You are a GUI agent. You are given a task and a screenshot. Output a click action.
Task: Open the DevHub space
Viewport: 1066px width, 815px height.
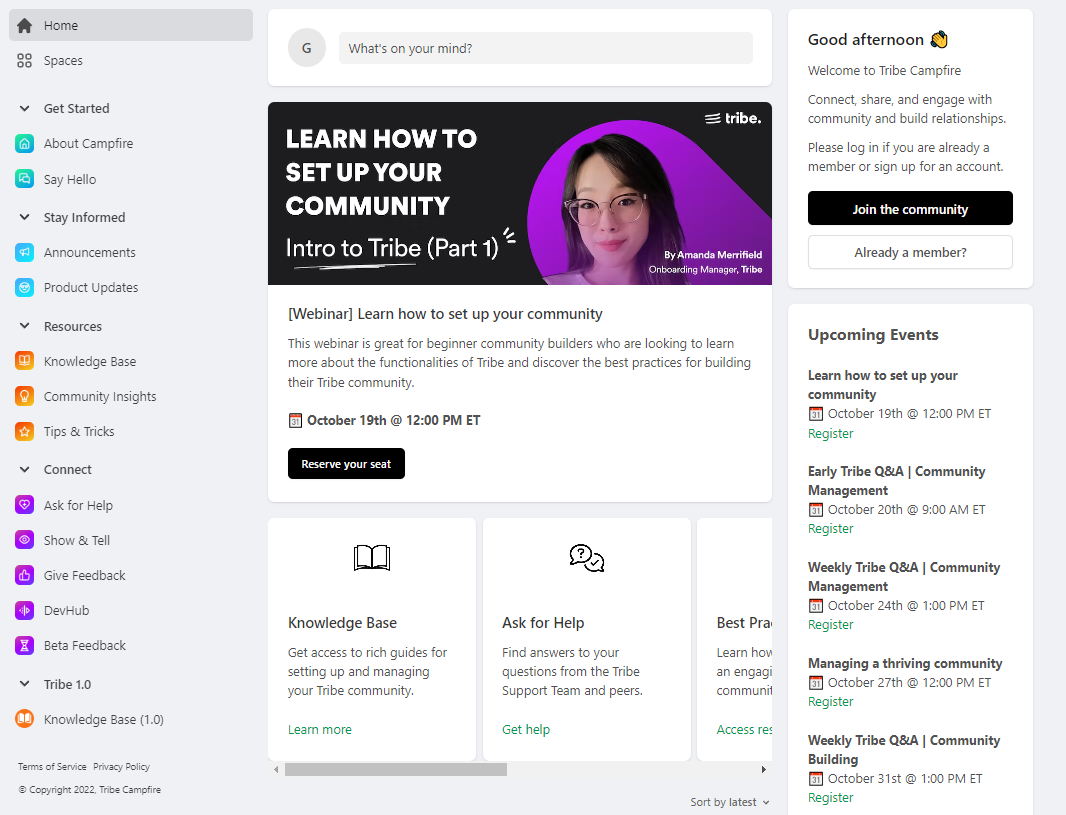(67, 610)
